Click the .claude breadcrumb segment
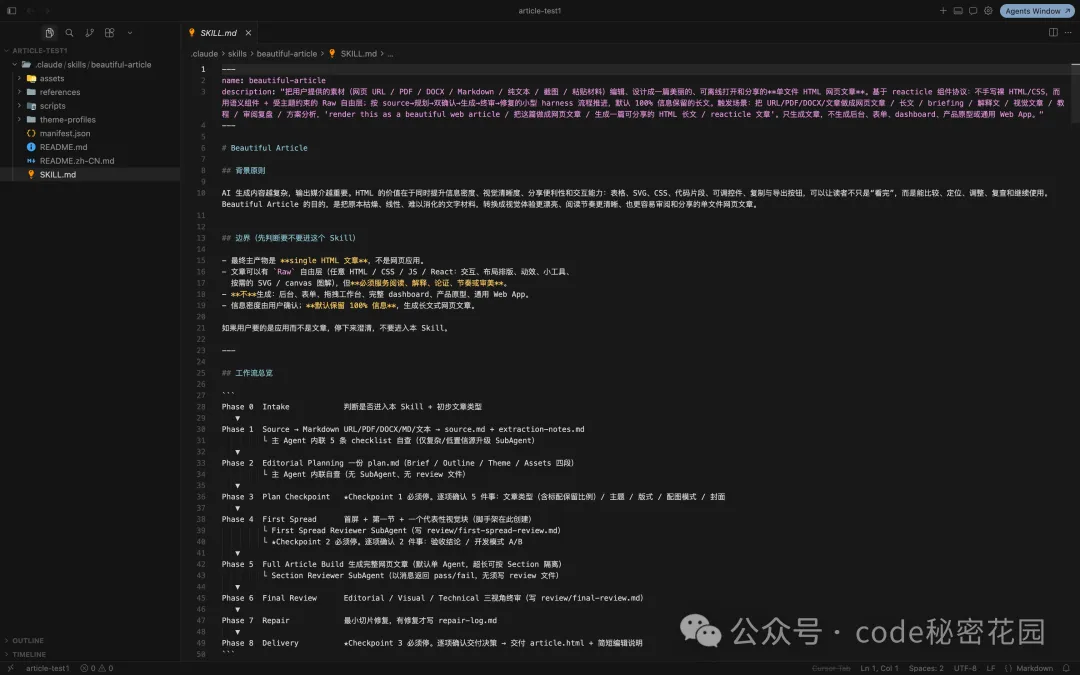1080x675 pixels. (205, 54)
